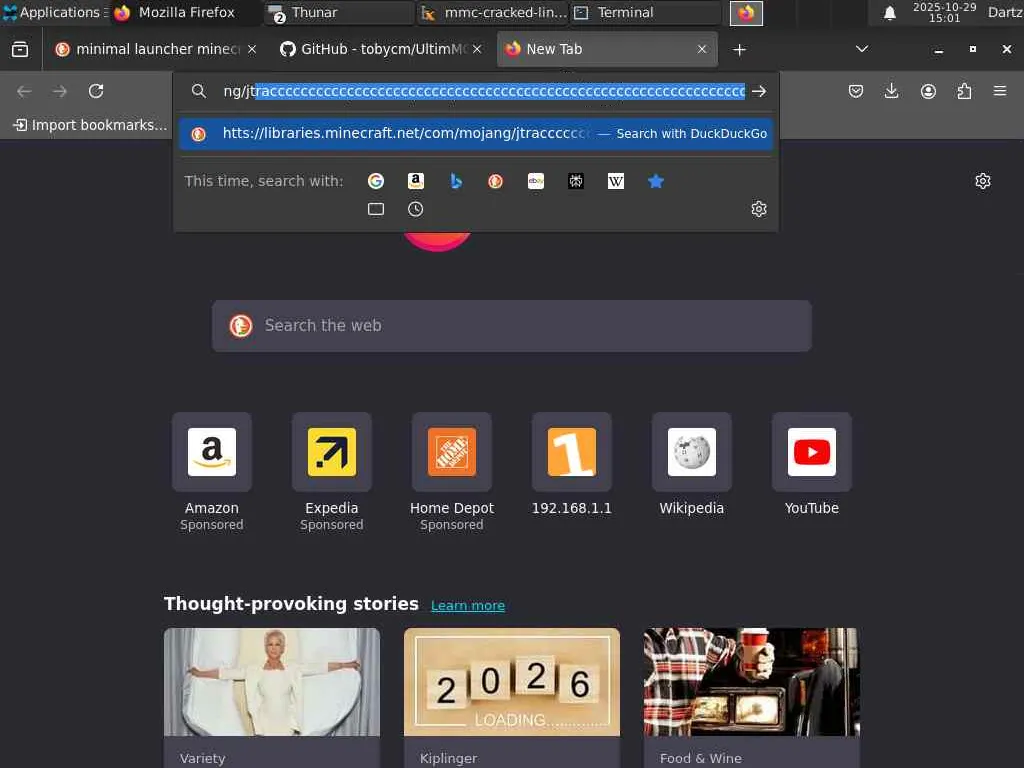This screenshot has height=768, width=1024.
Task: Open Save to Pocket button
Action: coord(856,91)
